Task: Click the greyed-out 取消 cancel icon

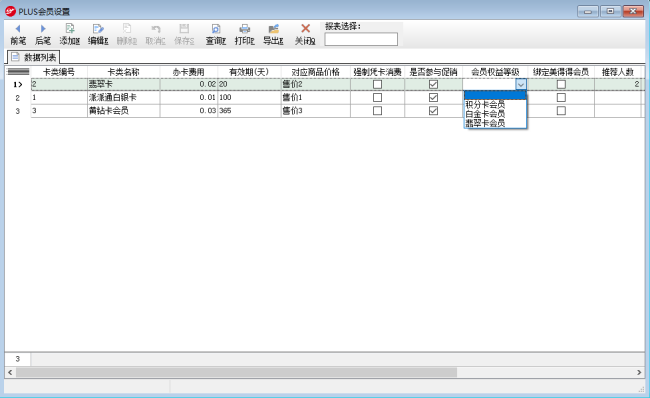Action: pyautogui.click(x=155, y=29)
